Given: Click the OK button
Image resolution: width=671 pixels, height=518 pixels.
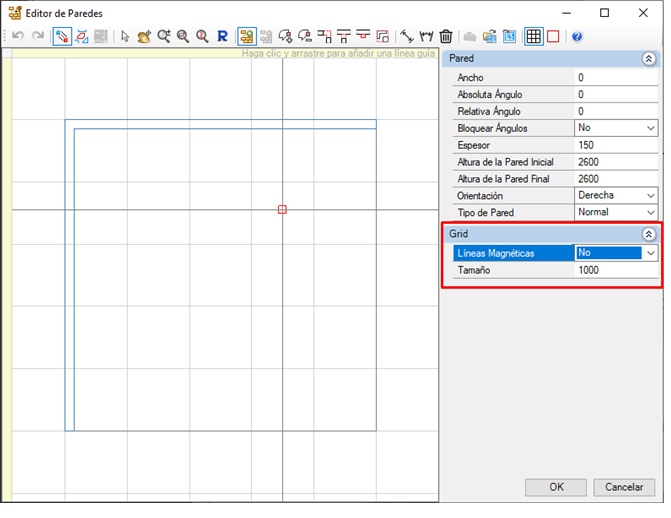Looking at the screenshot, I should click(556, 487).
